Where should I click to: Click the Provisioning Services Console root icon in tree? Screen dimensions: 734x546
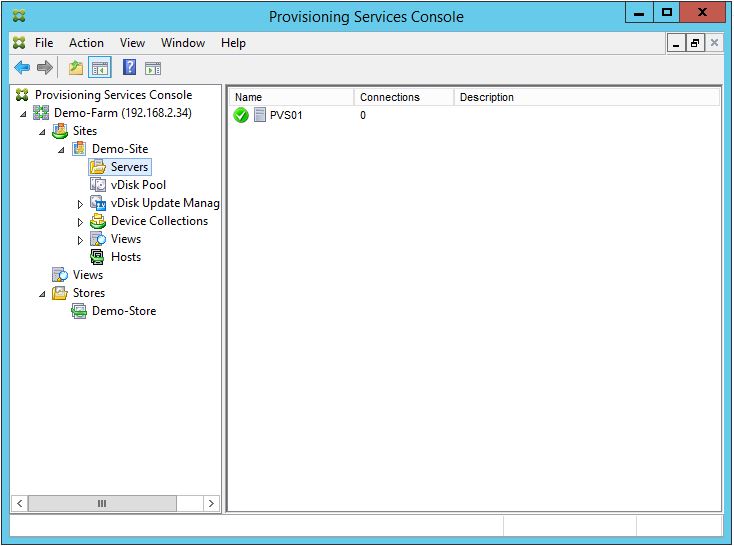point(22,95)
